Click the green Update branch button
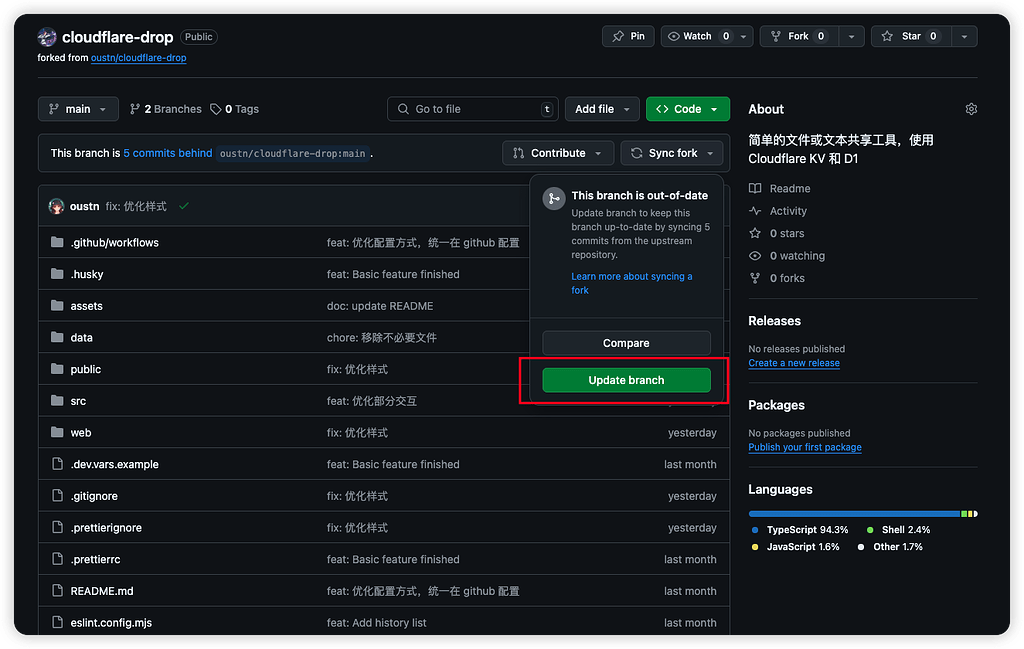The image size is (1024, 649). click(x=626, y=380)
